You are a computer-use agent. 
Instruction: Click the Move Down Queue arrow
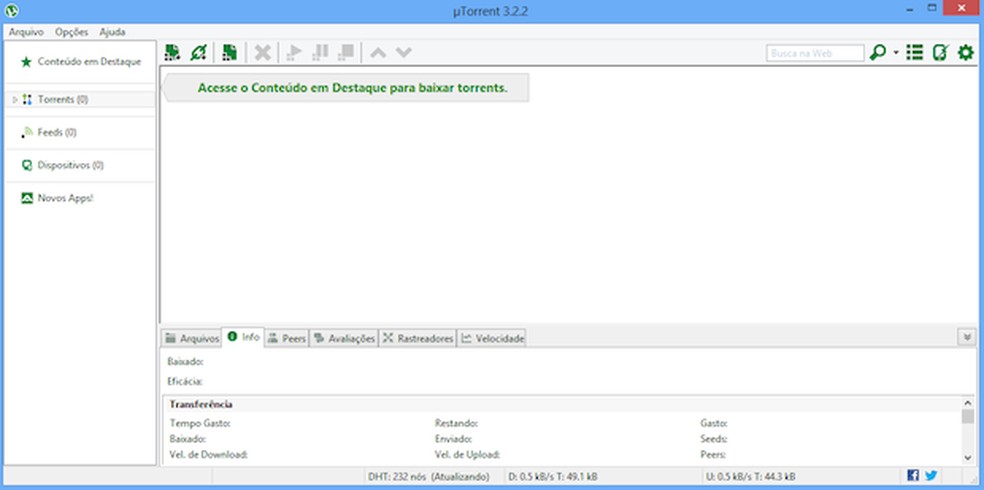tap(404, 53)
